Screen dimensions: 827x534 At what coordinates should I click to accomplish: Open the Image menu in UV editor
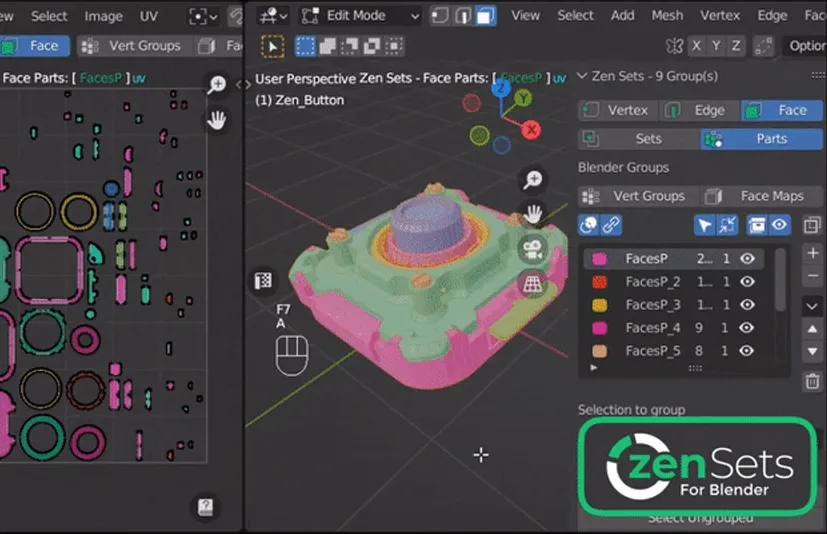pos(103,17)
